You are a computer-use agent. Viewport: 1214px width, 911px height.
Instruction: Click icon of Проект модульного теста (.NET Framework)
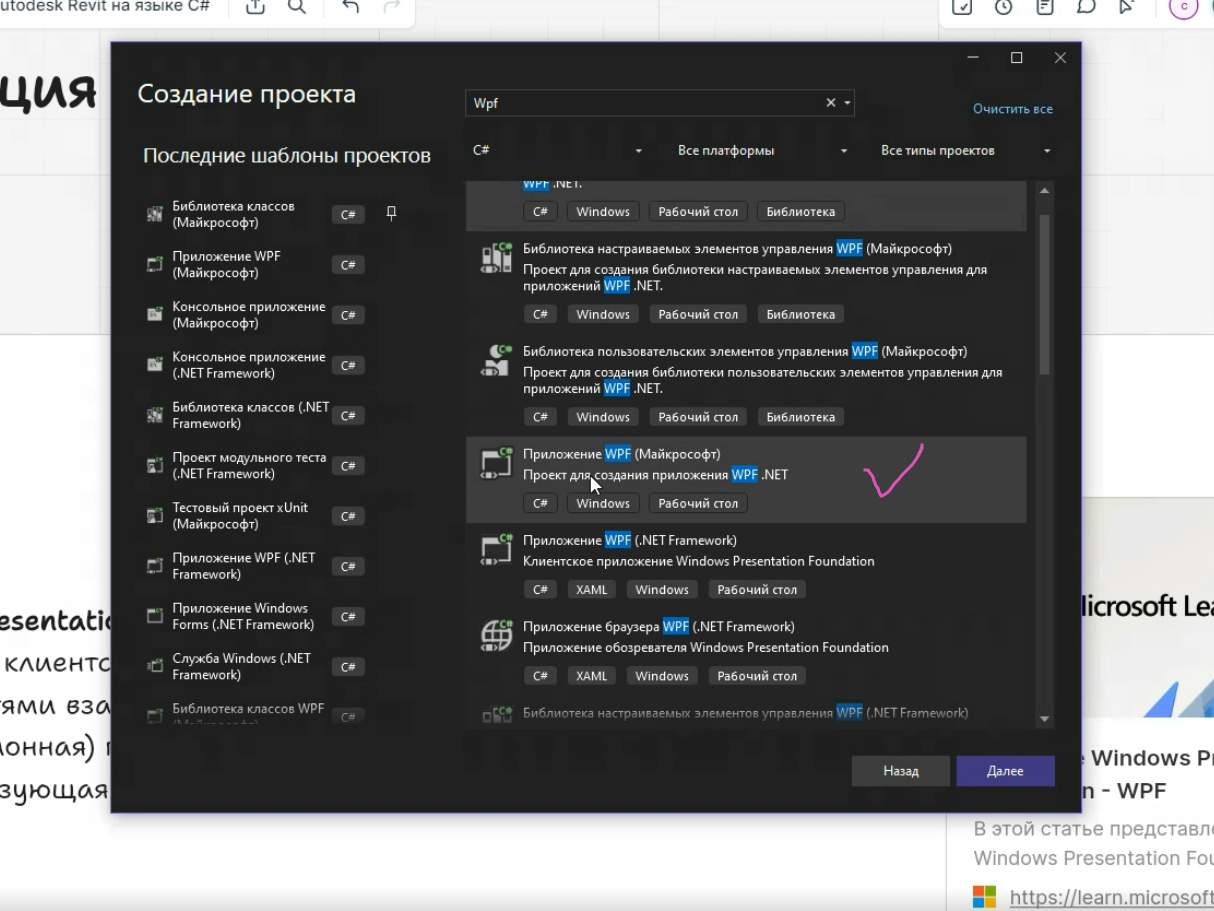click(155, 465)
